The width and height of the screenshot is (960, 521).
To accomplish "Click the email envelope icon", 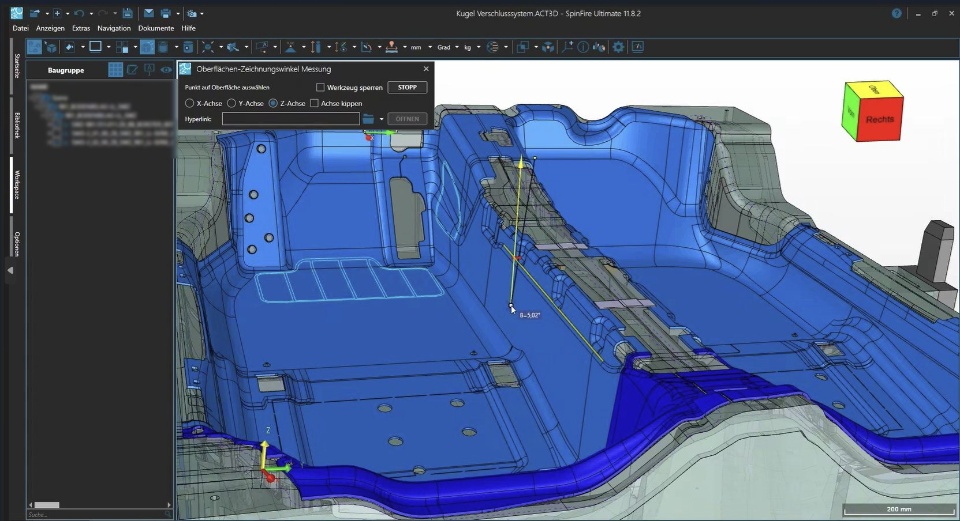I will pos(148,13).
